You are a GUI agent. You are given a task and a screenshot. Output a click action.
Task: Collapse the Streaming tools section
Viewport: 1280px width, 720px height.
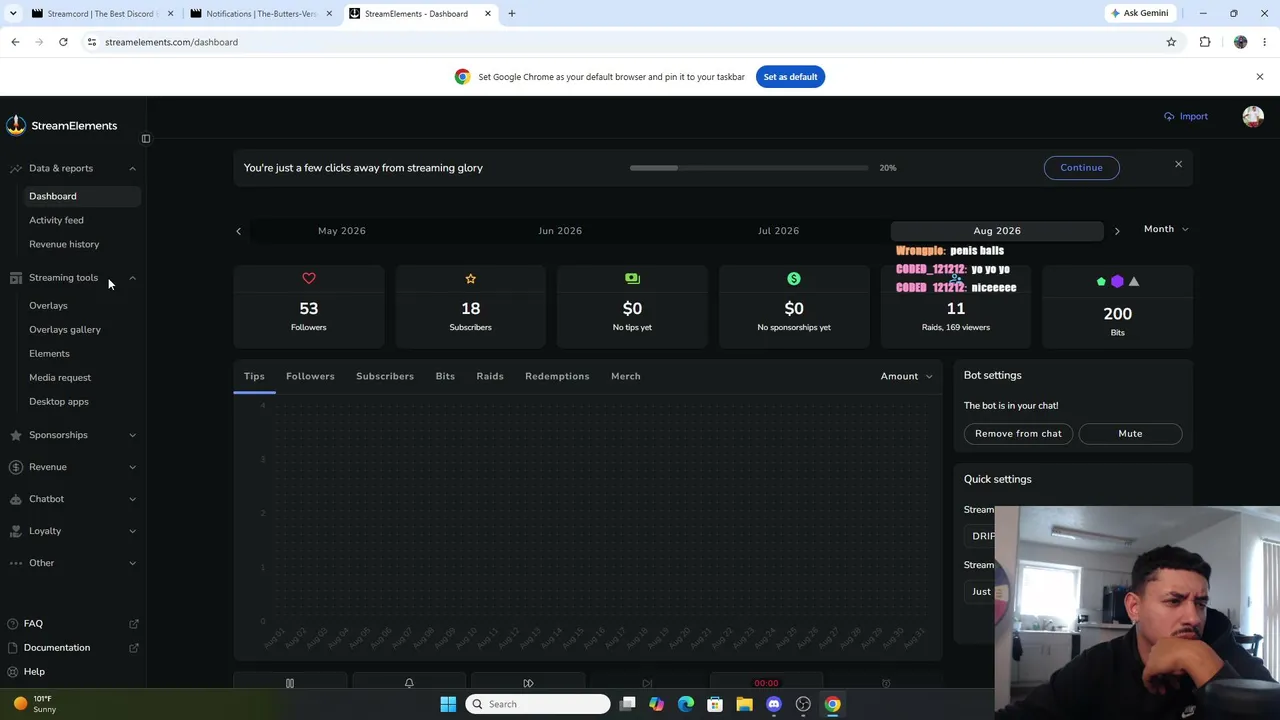point(132,278)
